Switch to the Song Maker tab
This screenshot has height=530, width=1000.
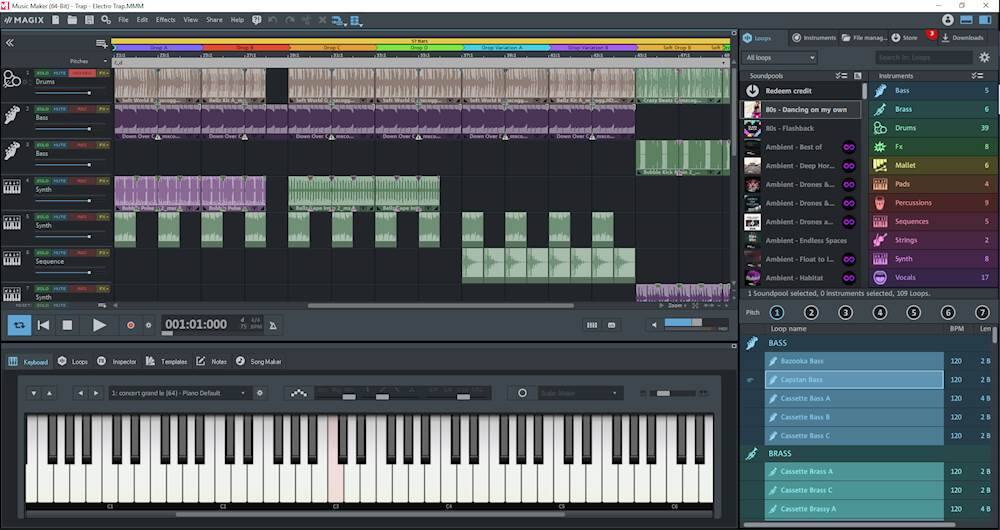coord(264,361)
